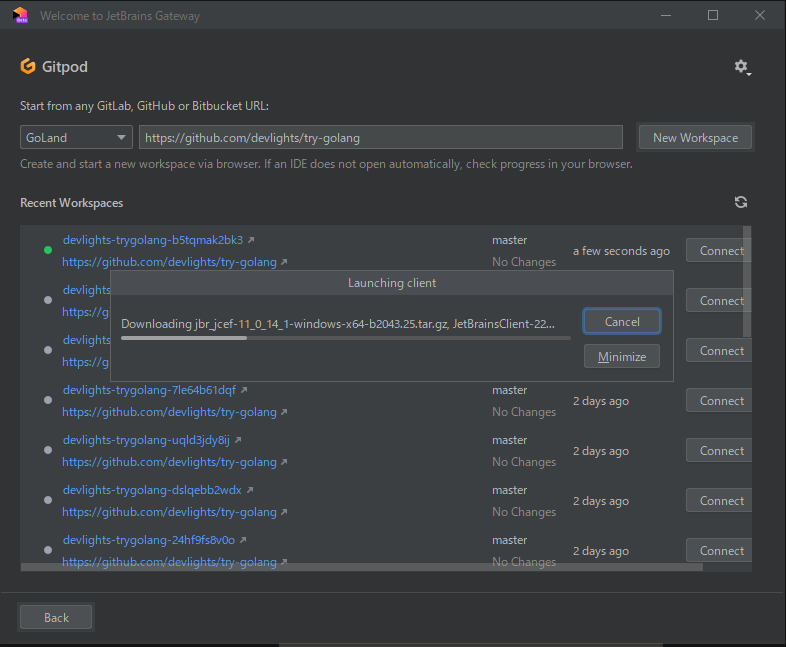Connect to devlights-trygolang-dslqebb2wdx workspace
Screen dimensions: 786x647
719,501
